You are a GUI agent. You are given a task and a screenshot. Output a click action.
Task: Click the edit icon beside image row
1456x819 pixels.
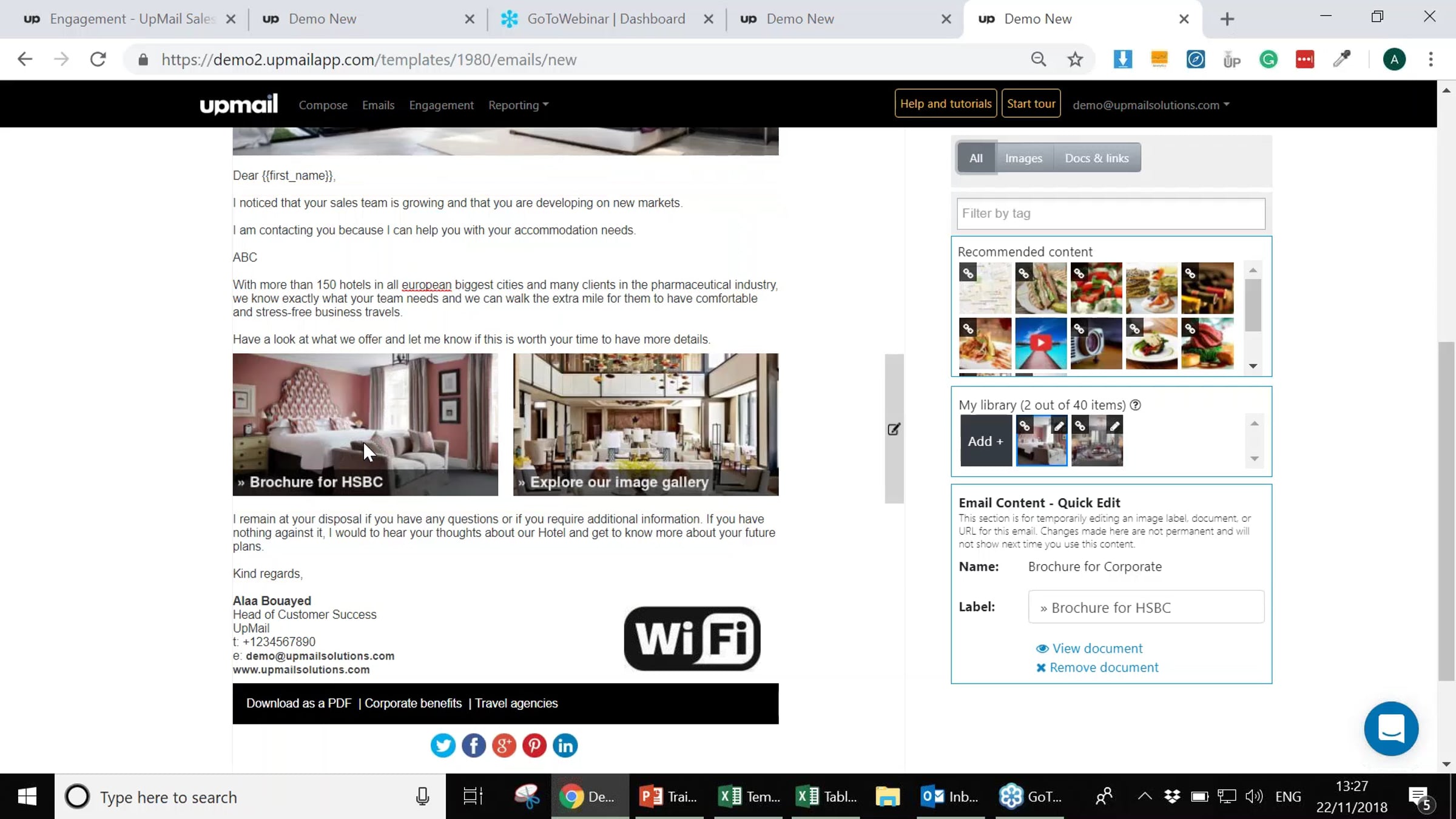(894, 430)
